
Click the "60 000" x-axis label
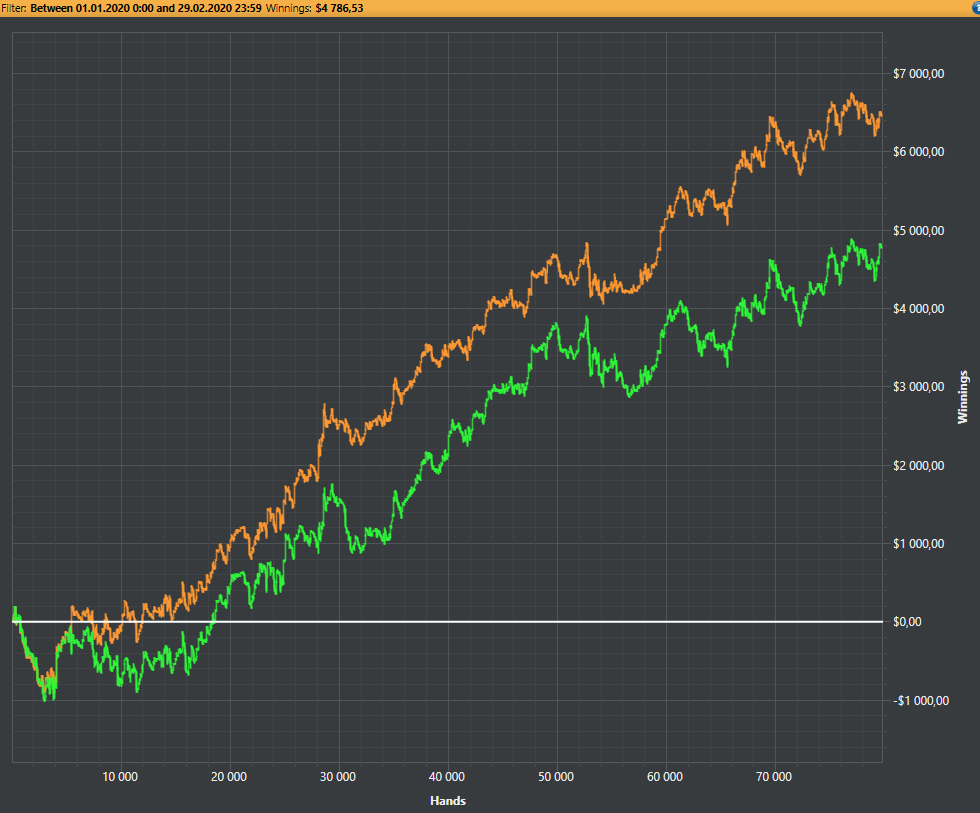pyautogui.click(x=665, y=777)
